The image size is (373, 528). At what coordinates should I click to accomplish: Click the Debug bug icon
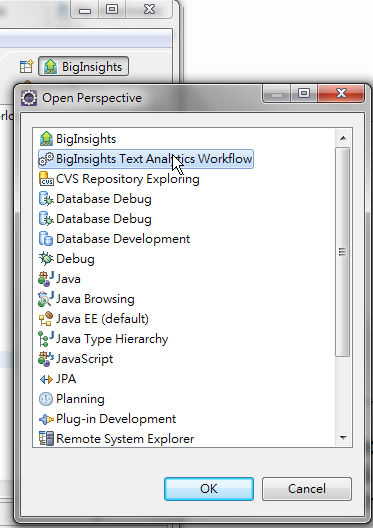point(46,259)
